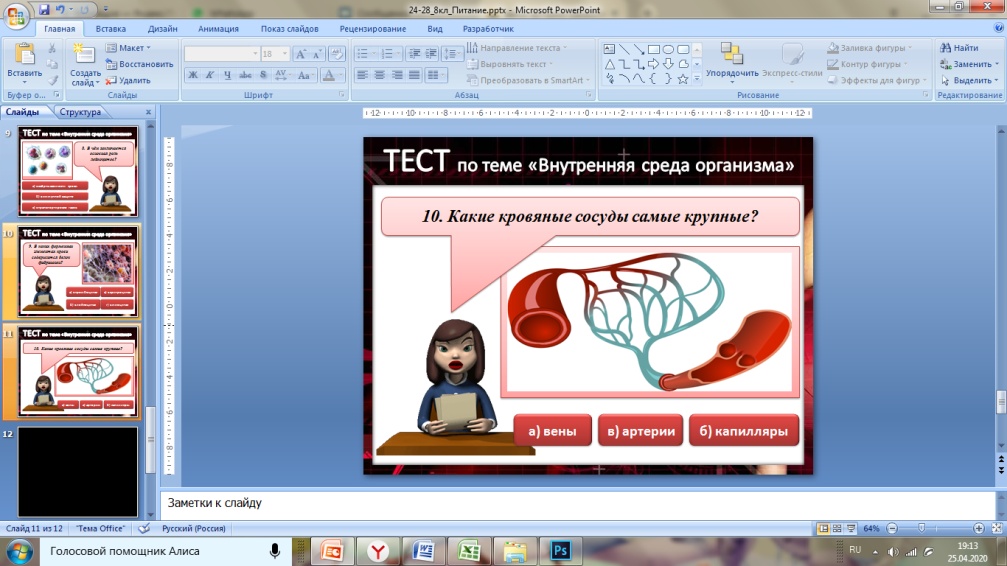This screenshot has width=1007, height=566.
Task: Click the Удалить delete slide button
Action: click(x=128, y=80)
